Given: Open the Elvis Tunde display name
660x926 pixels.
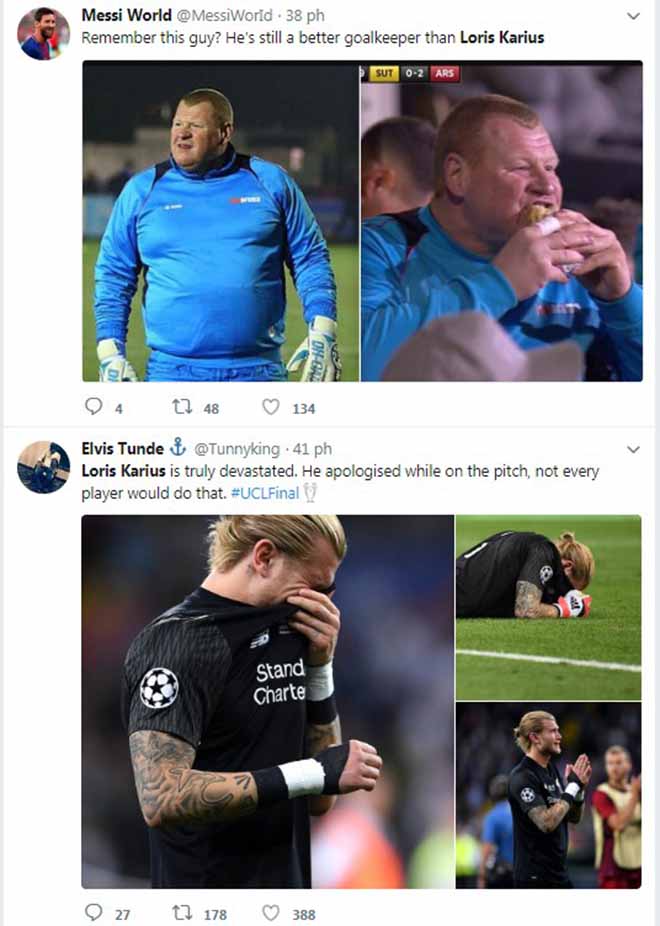Looking at the screenshot, I should (122, 449).
